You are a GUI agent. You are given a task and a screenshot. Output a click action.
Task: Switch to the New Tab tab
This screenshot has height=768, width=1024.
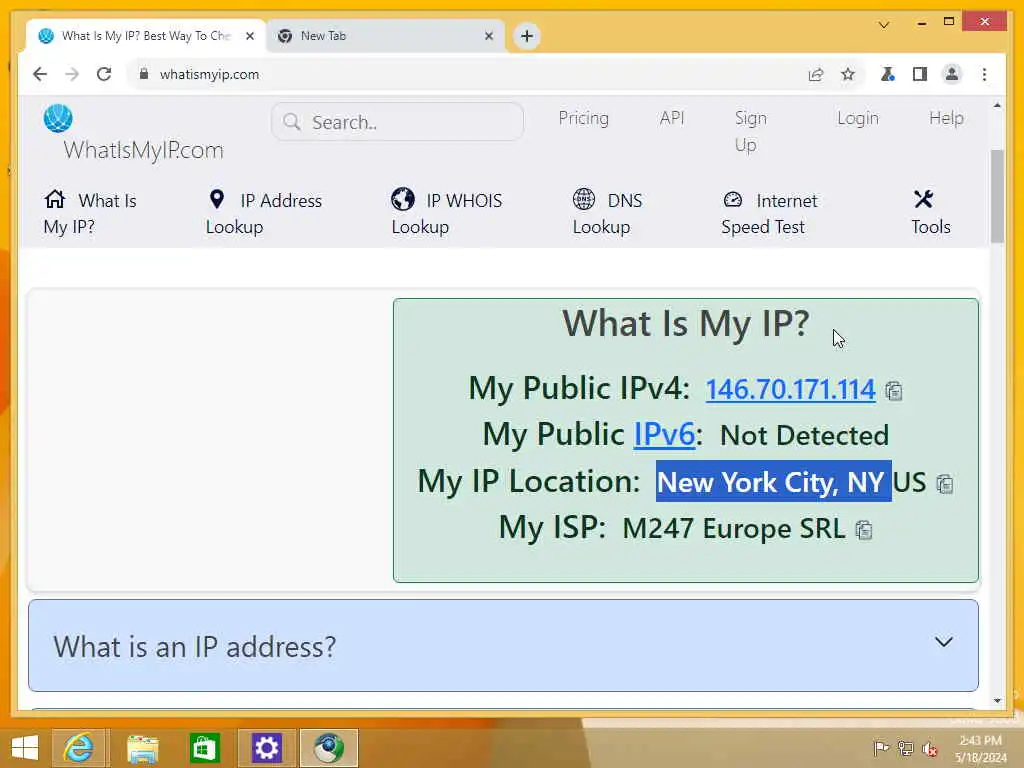tap(385, 36)
